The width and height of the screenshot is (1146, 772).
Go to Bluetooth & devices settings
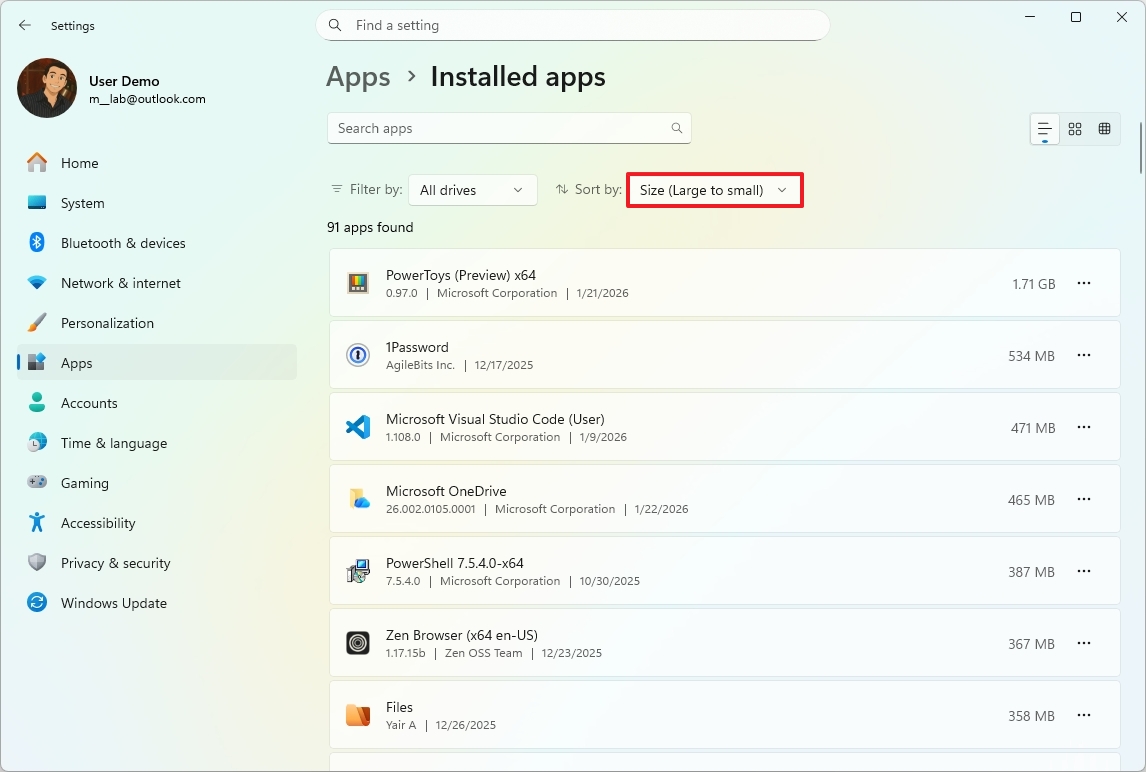[x=122, y=243]
